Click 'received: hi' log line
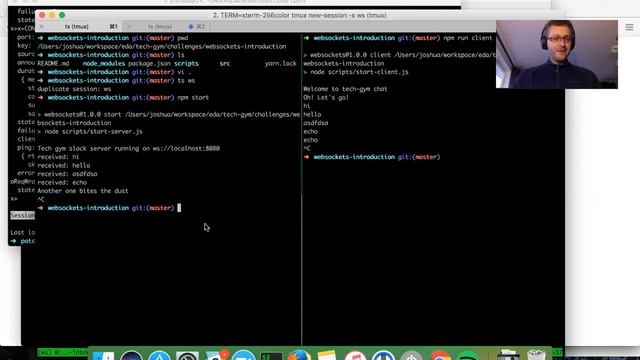The height and width of the screenshot is (360, 640). point(58,157)
